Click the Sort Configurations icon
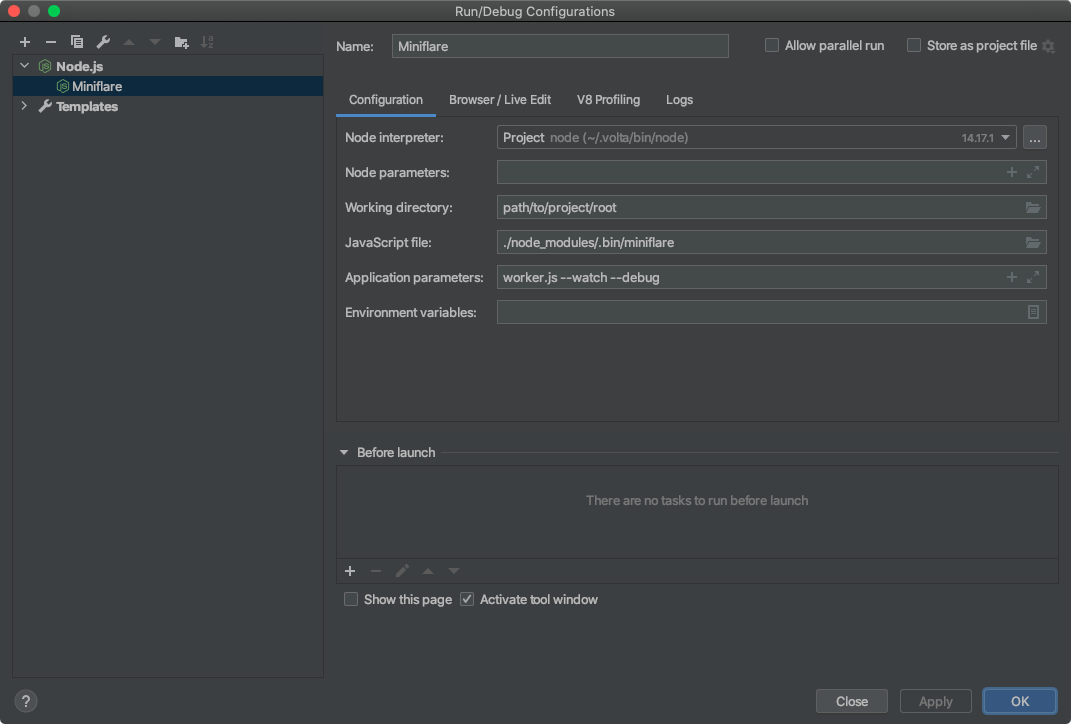The width and height of the screenshot is (1071, 724). [x=207, y=42]
